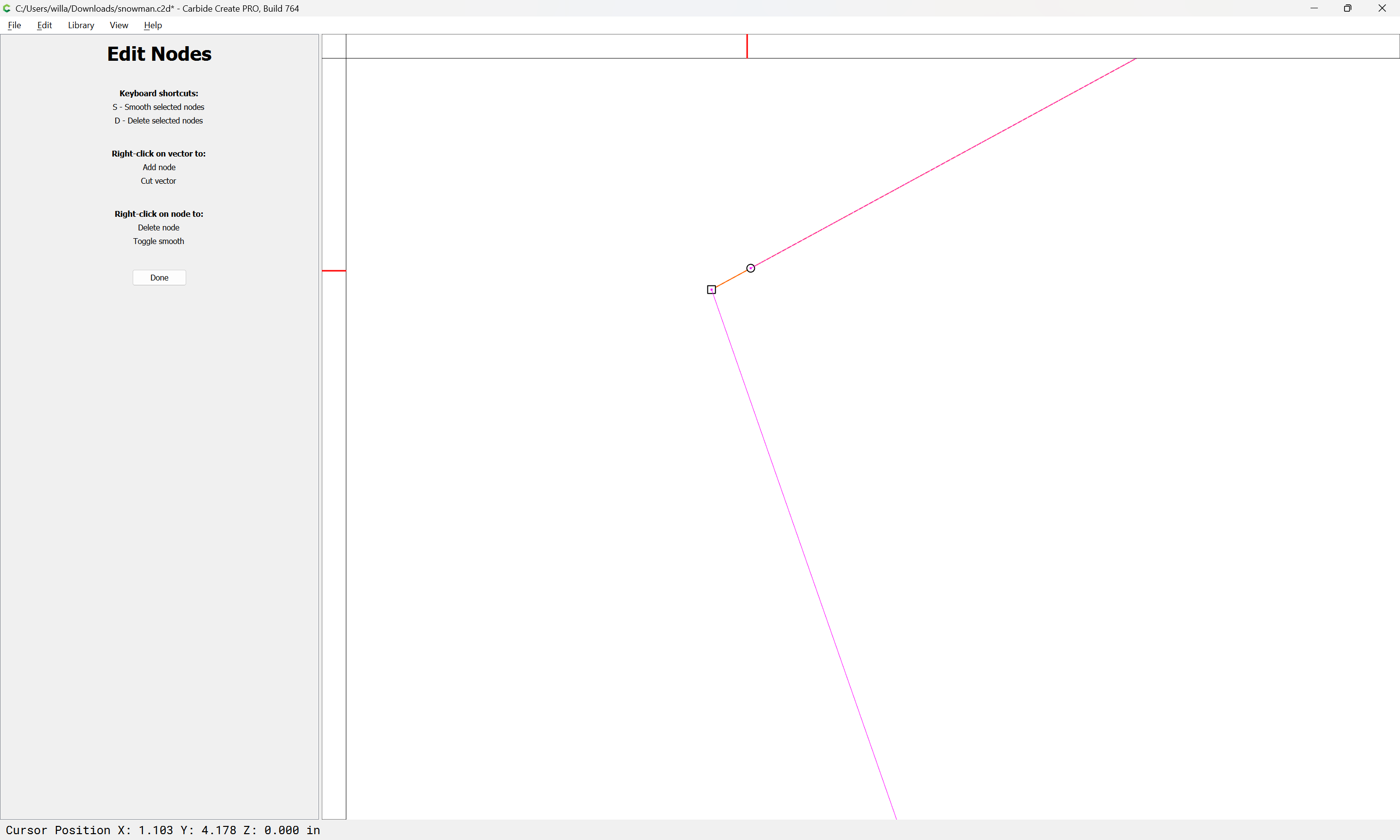Click the Carbide Create icon in title bar

7,8
